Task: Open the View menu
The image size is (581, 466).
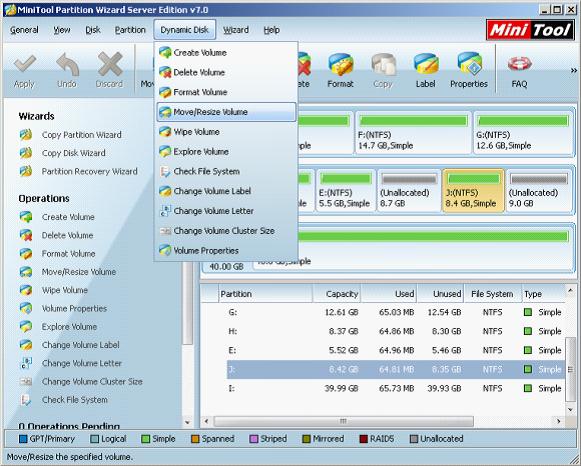Action: [62, 30]
